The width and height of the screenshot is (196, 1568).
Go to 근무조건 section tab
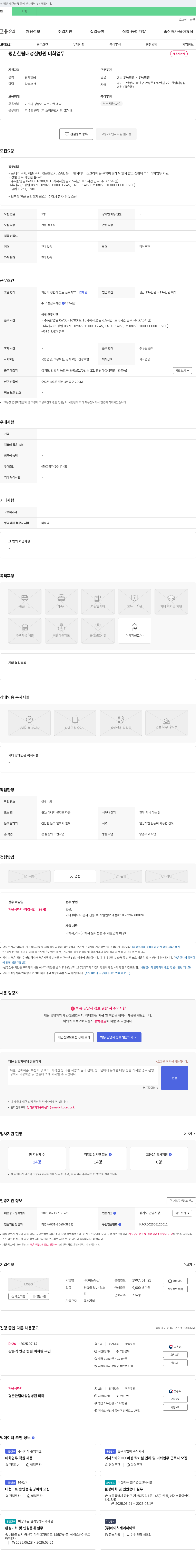tap(42, 44)
